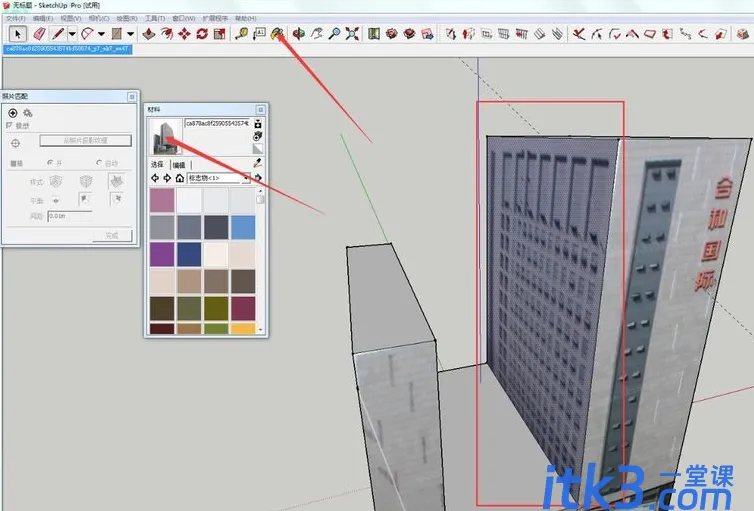Click the solid cube icon at toolbar's far right
The width and height of the screenshot is (754, 511).
click(742, 34)
